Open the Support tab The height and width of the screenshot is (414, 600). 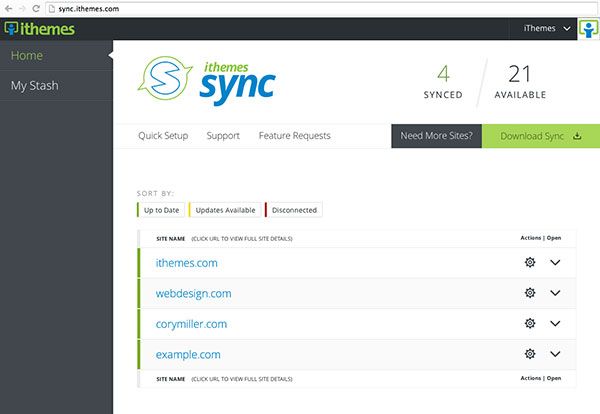click(223, 136)
